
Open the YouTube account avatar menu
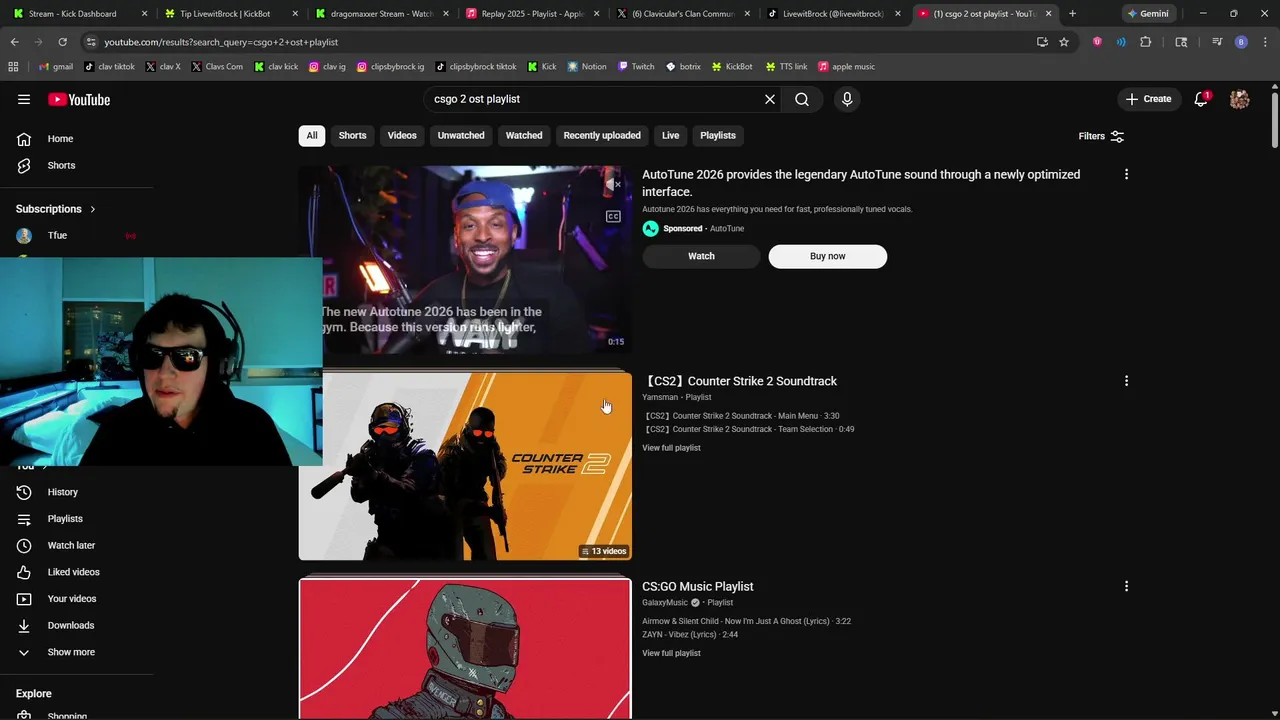(x=1240, y=99)
